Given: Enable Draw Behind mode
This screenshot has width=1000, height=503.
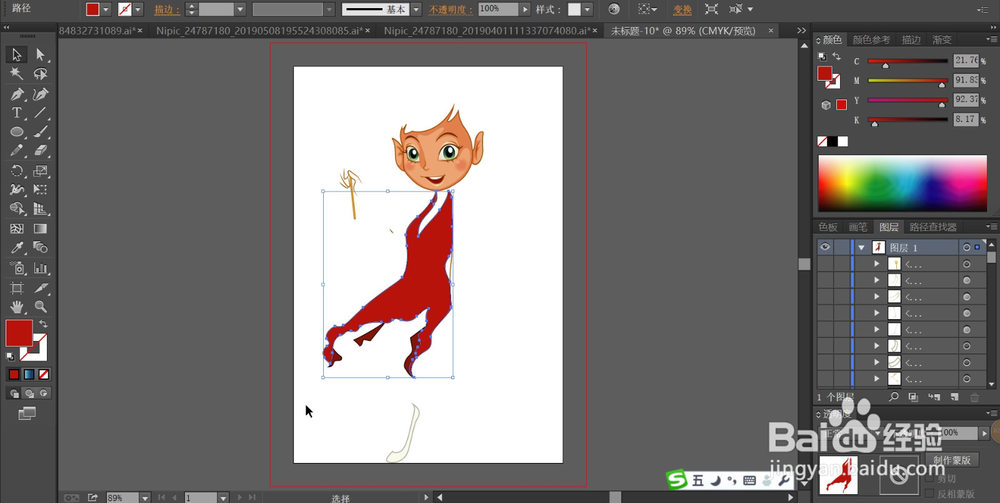Looking at the screenshot, I should point(29,393).
